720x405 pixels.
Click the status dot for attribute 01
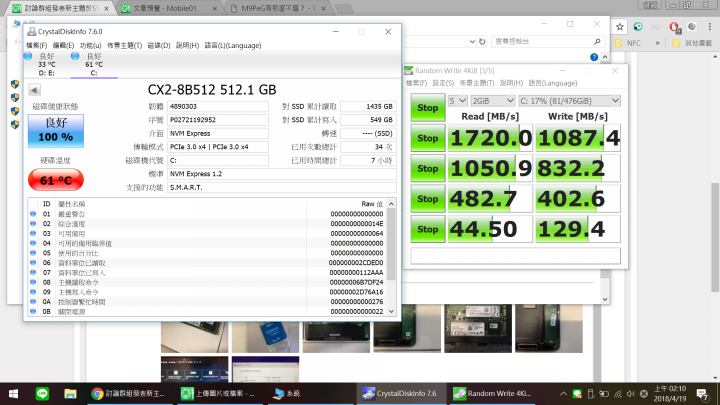click(33, 214)
